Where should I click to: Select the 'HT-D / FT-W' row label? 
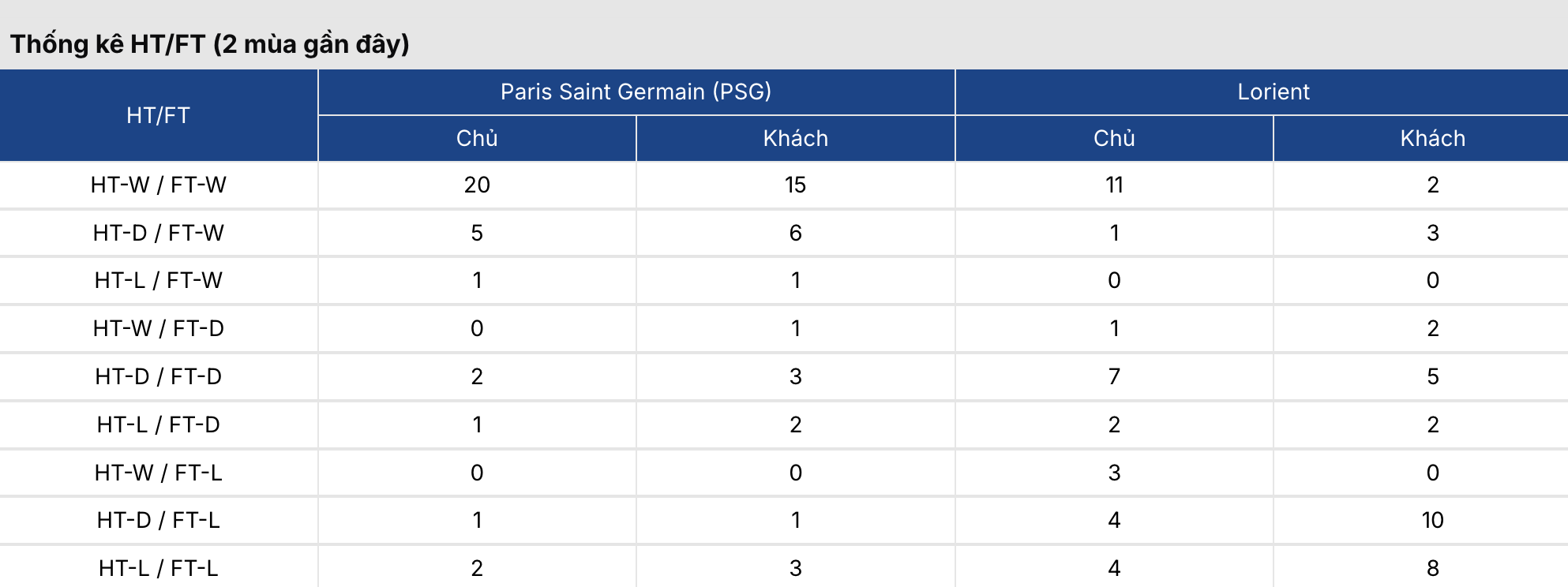click(x=159, y=233)
